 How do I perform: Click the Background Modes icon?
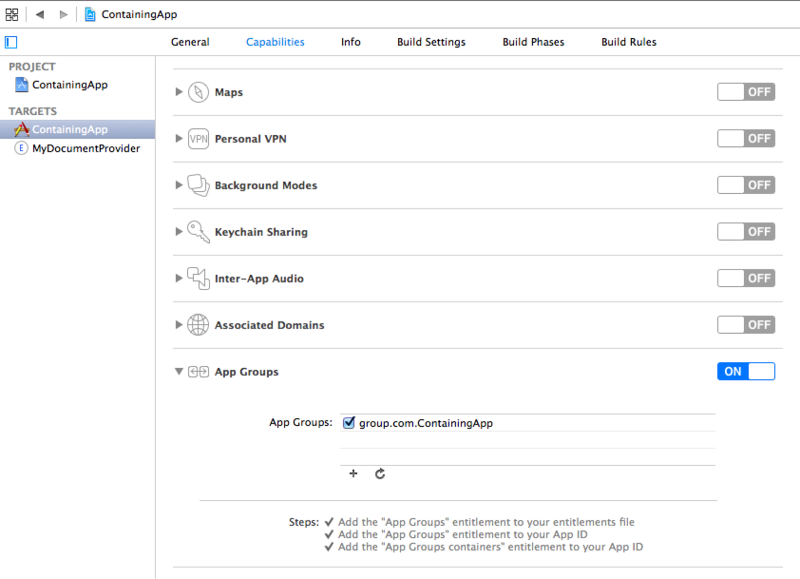198,185
